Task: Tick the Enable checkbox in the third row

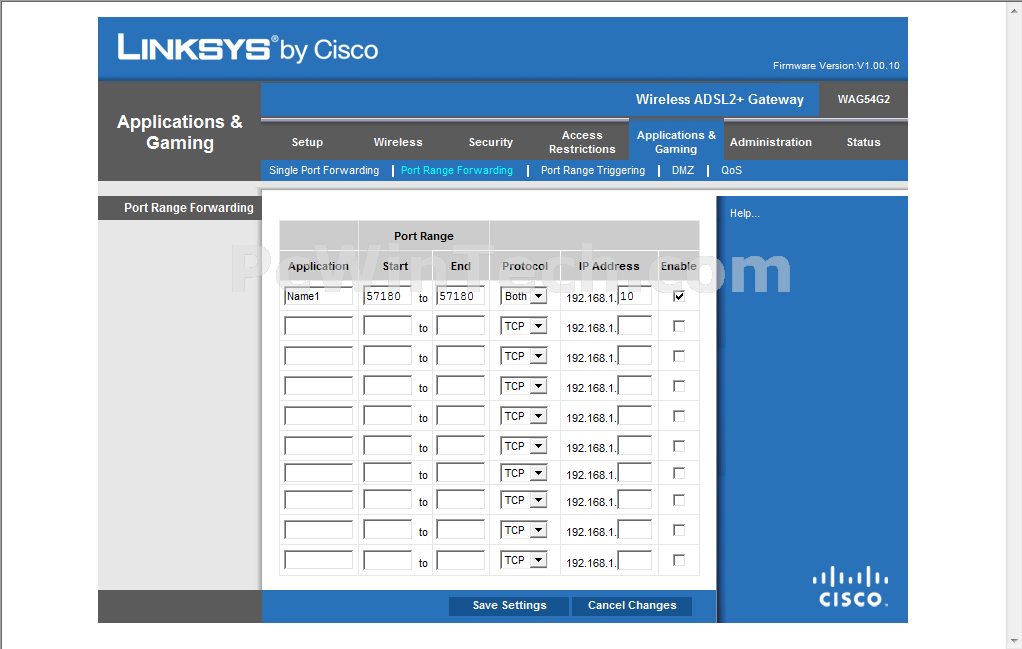Action: point(679,356)
